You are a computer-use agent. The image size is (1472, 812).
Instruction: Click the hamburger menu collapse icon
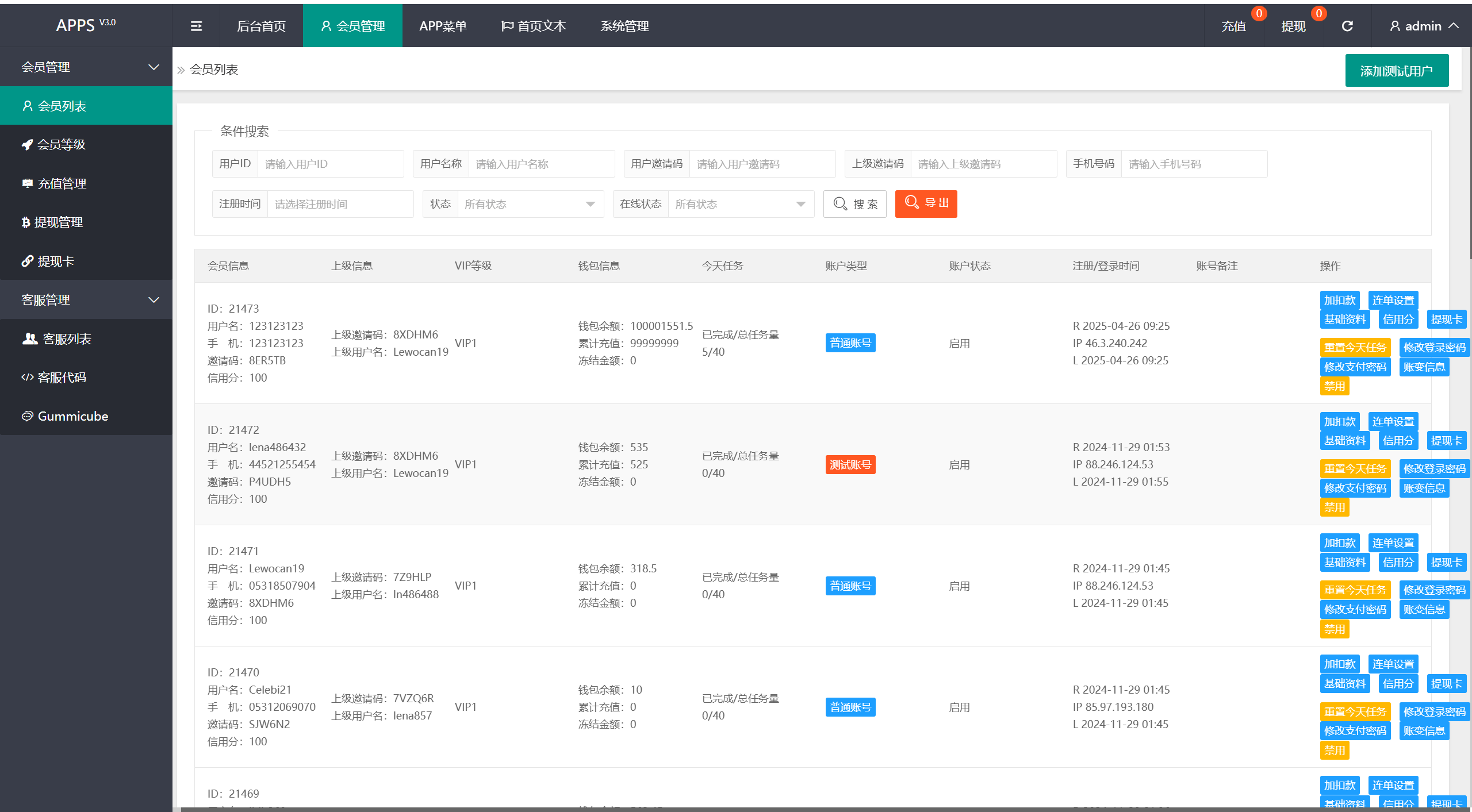tap(196, 26)
